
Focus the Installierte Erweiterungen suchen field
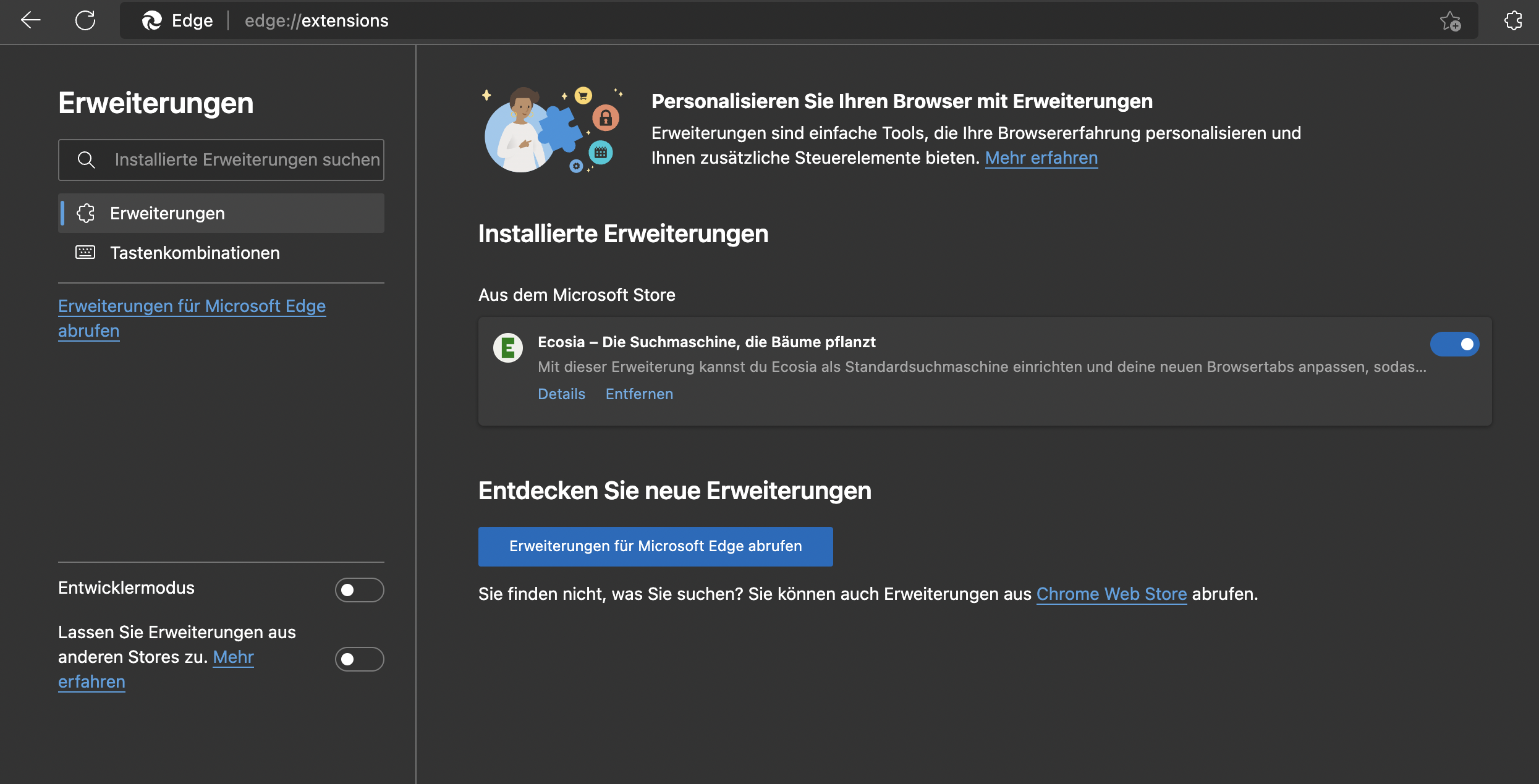point(246,160)
